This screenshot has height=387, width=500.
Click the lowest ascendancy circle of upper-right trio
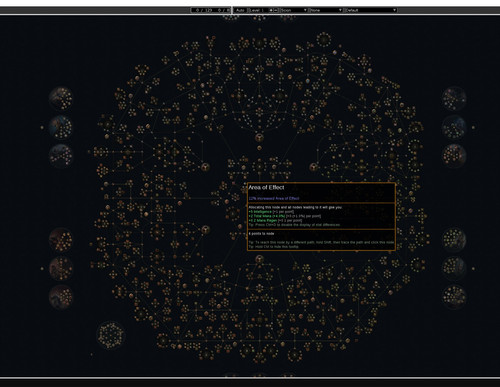tap(454, 156)
